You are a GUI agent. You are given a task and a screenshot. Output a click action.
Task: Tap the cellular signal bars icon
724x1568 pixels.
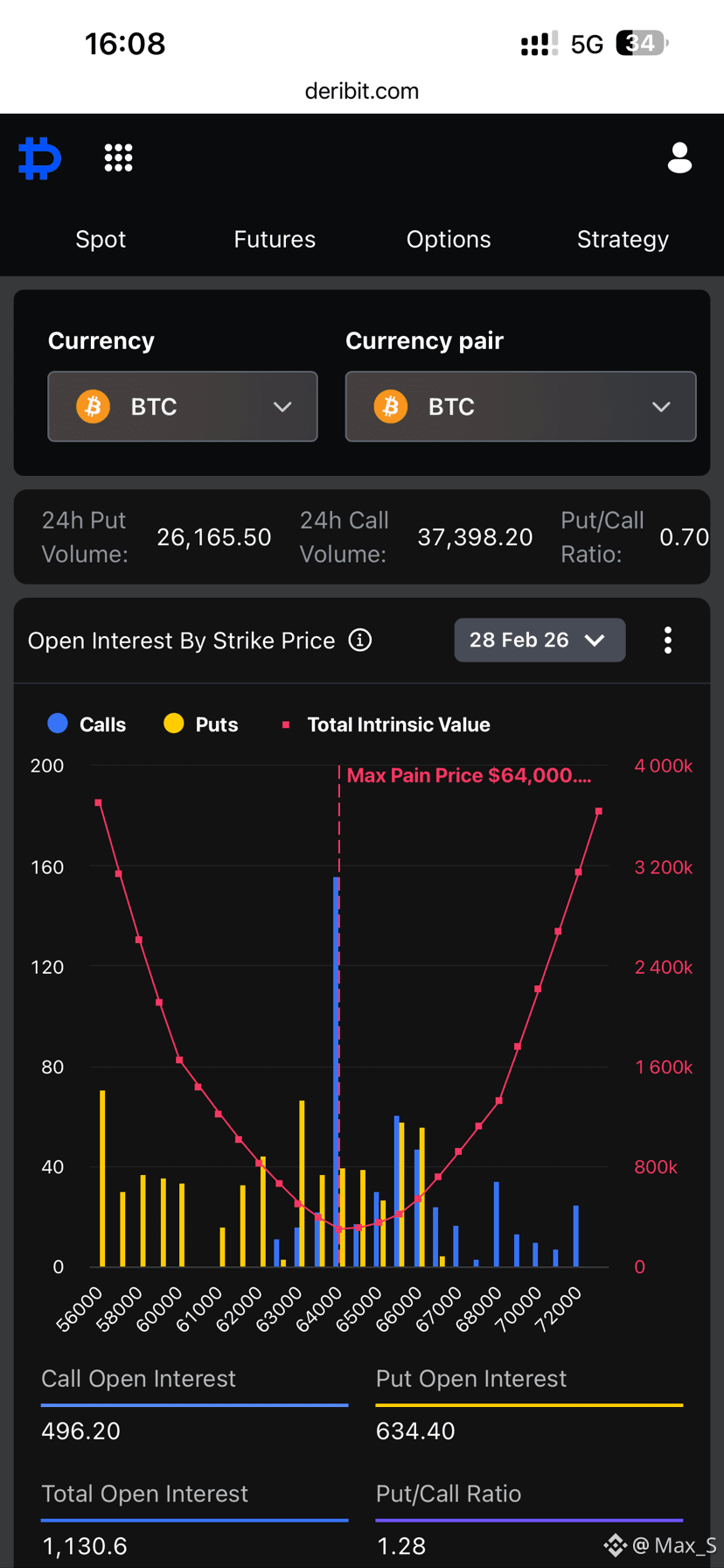tap(540, 44)
